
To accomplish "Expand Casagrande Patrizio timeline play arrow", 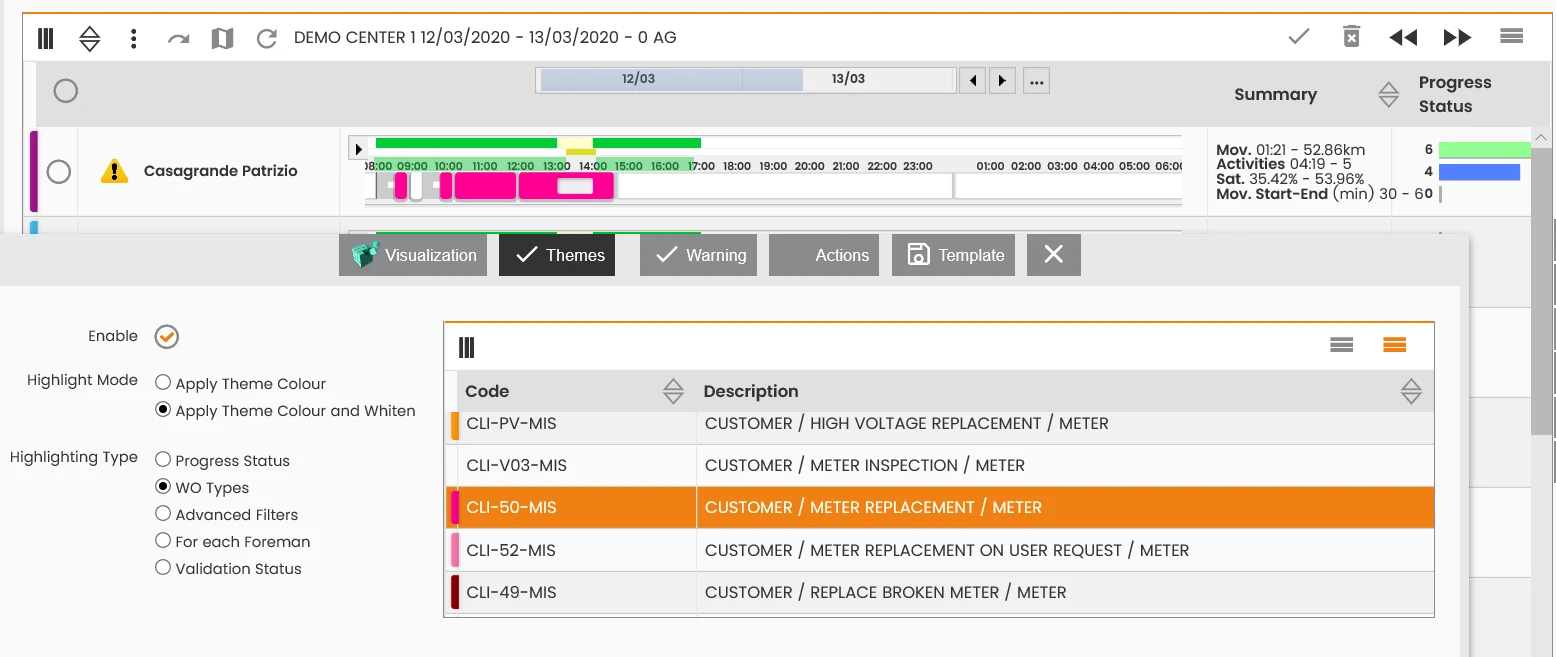I will click(x=358, y=149).
